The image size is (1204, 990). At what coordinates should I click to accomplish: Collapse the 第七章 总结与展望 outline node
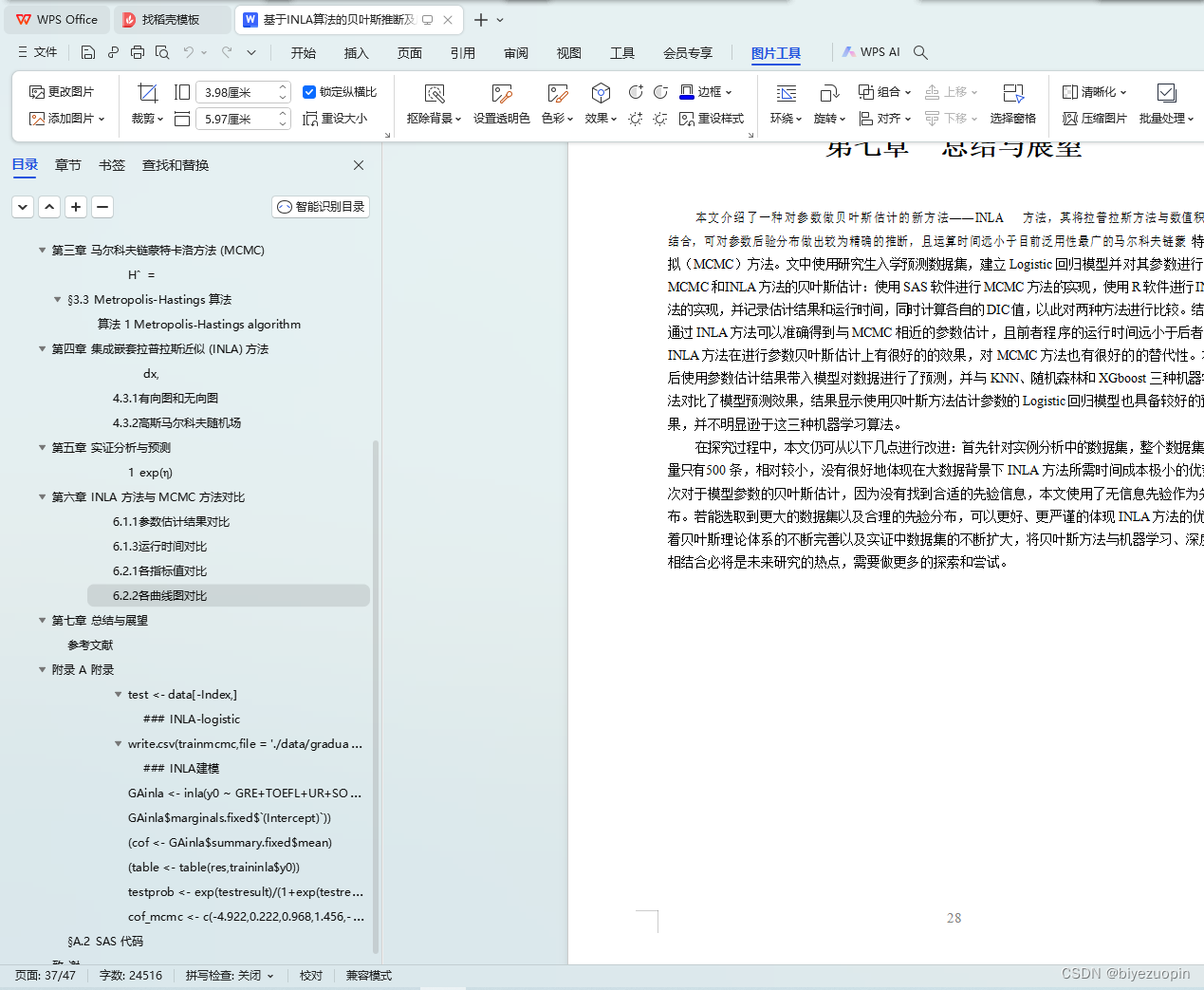pos(43,620)
